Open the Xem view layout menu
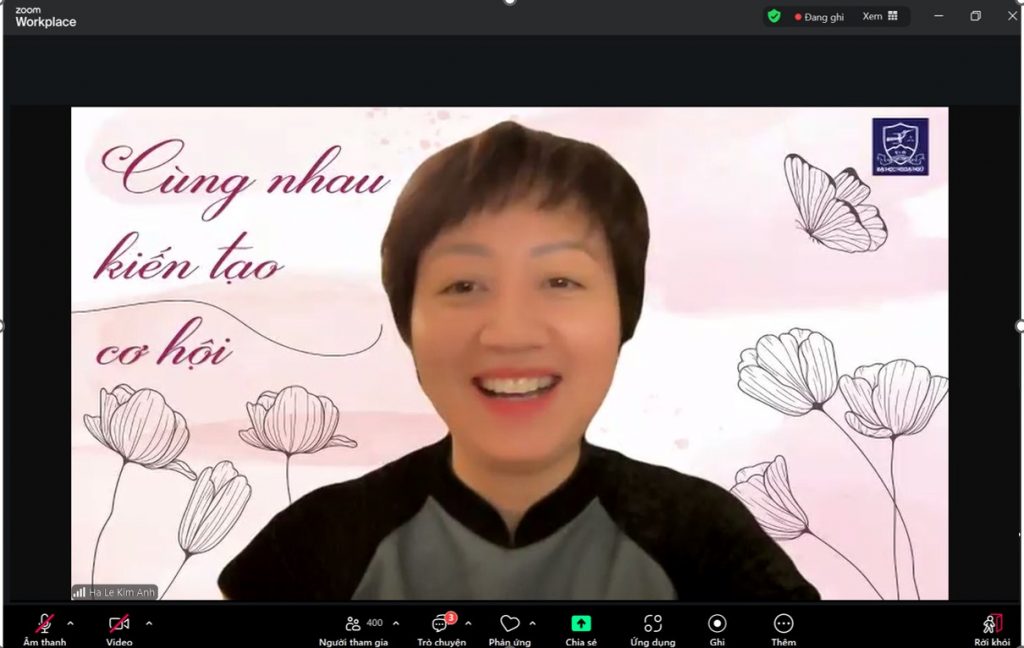This screenshot has width=1024, height=648. [x=880, y=16]
